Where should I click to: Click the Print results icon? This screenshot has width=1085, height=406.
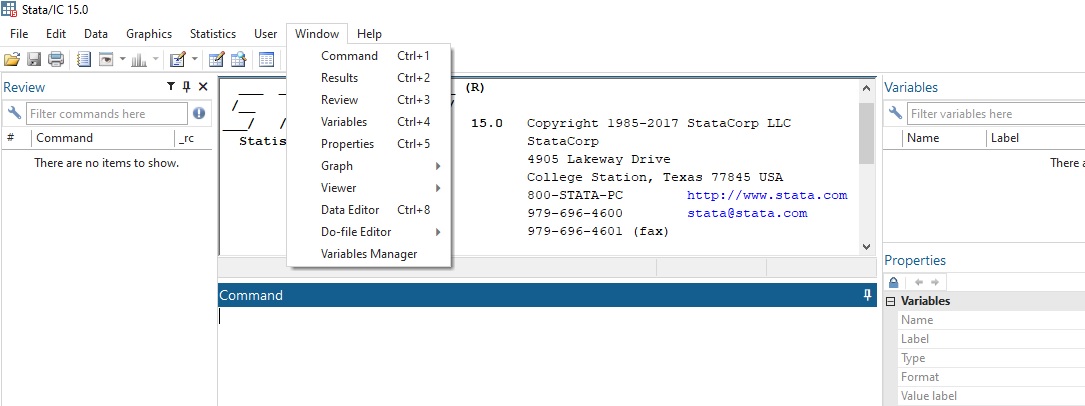[56, 59]
